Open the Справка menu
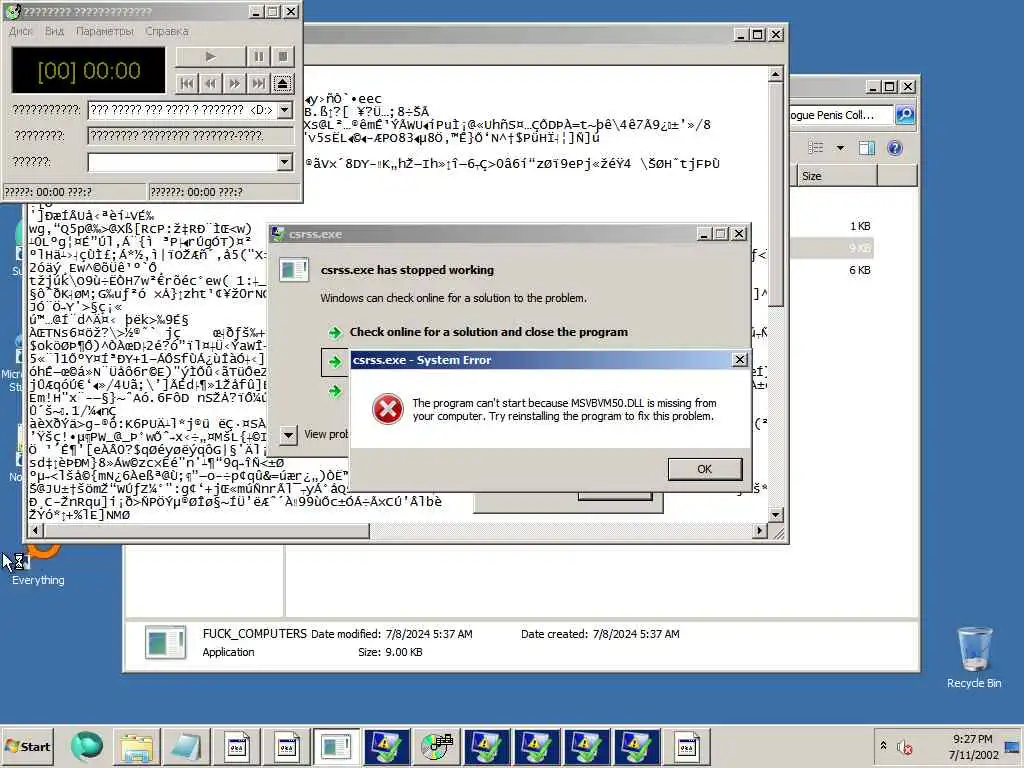This screenshot has height=768, width=1024. pyautogui.click(x=167, y=31)
